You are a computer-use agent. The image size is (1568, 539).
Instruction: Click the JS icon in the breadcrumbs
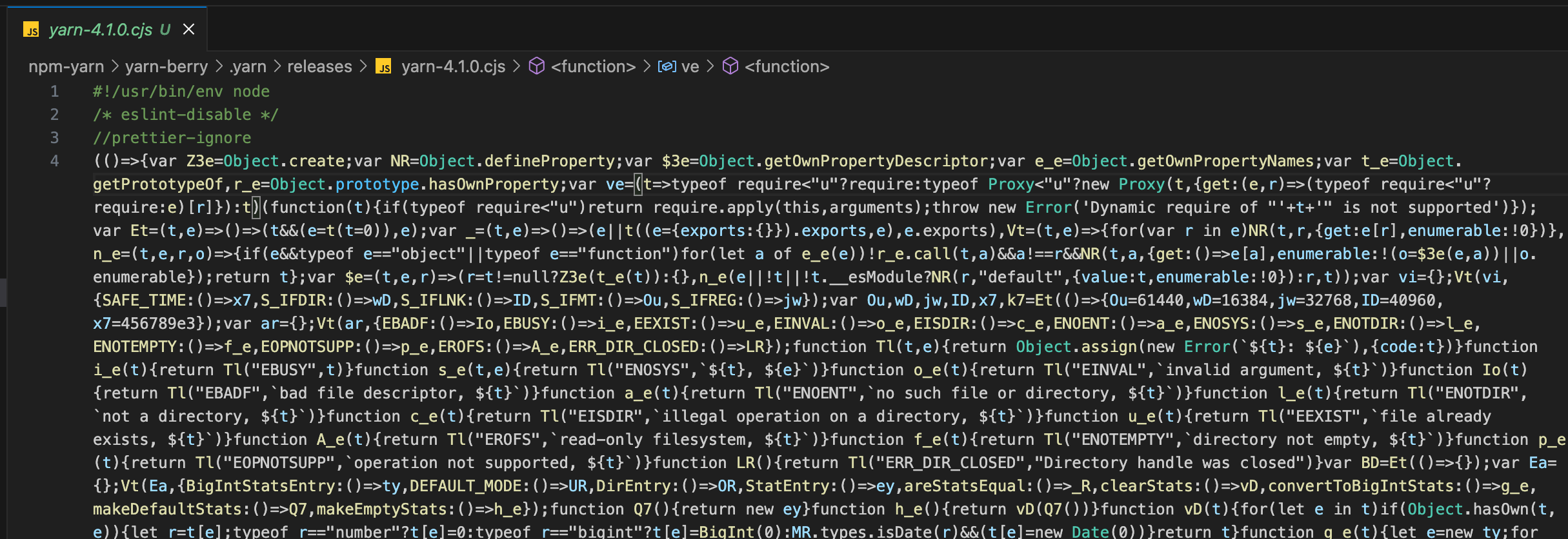coord(384,67)
